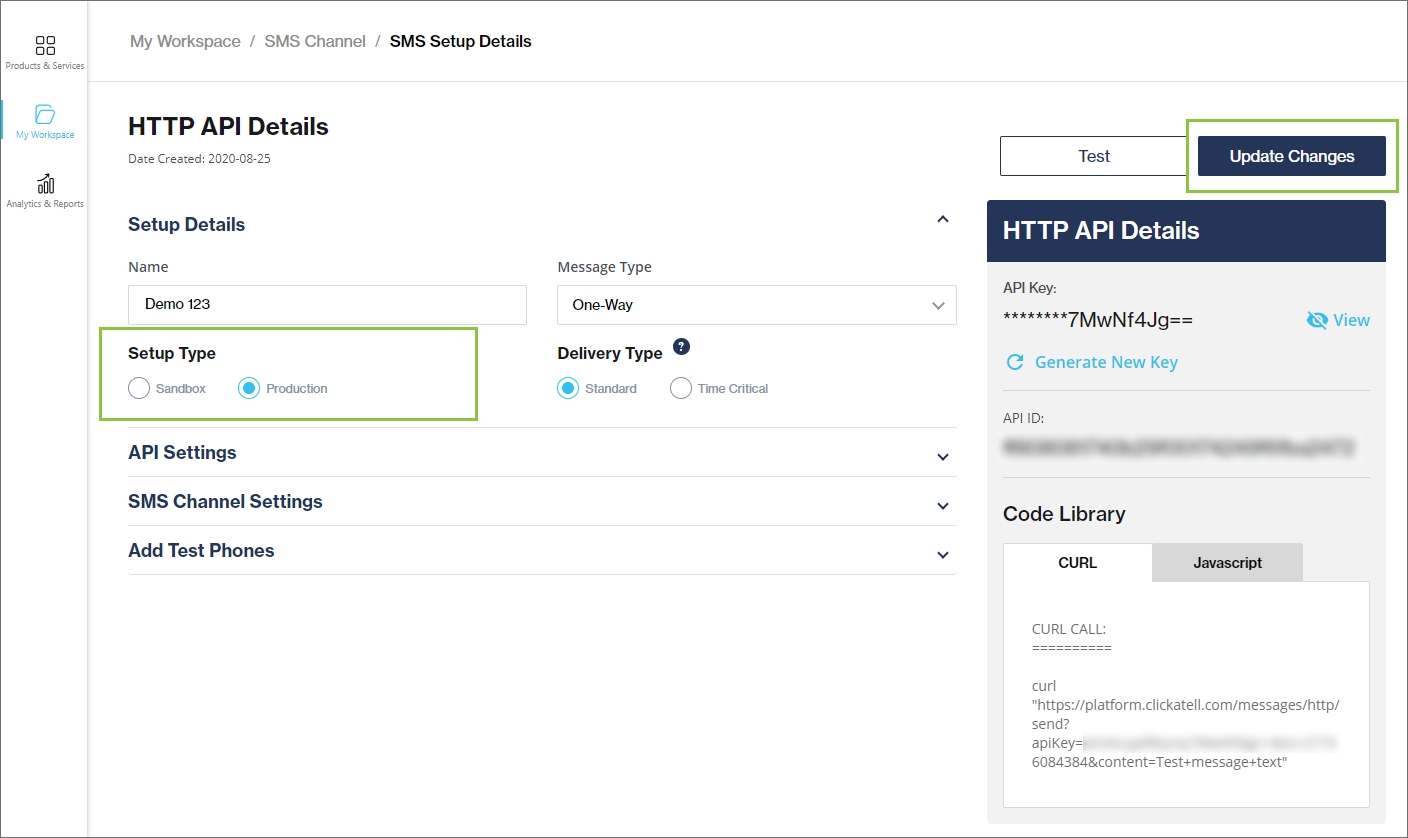Viewport: 1408px width, 838px height.
Task: Click the refresh icon for new key
Action: coord(1015,362)
